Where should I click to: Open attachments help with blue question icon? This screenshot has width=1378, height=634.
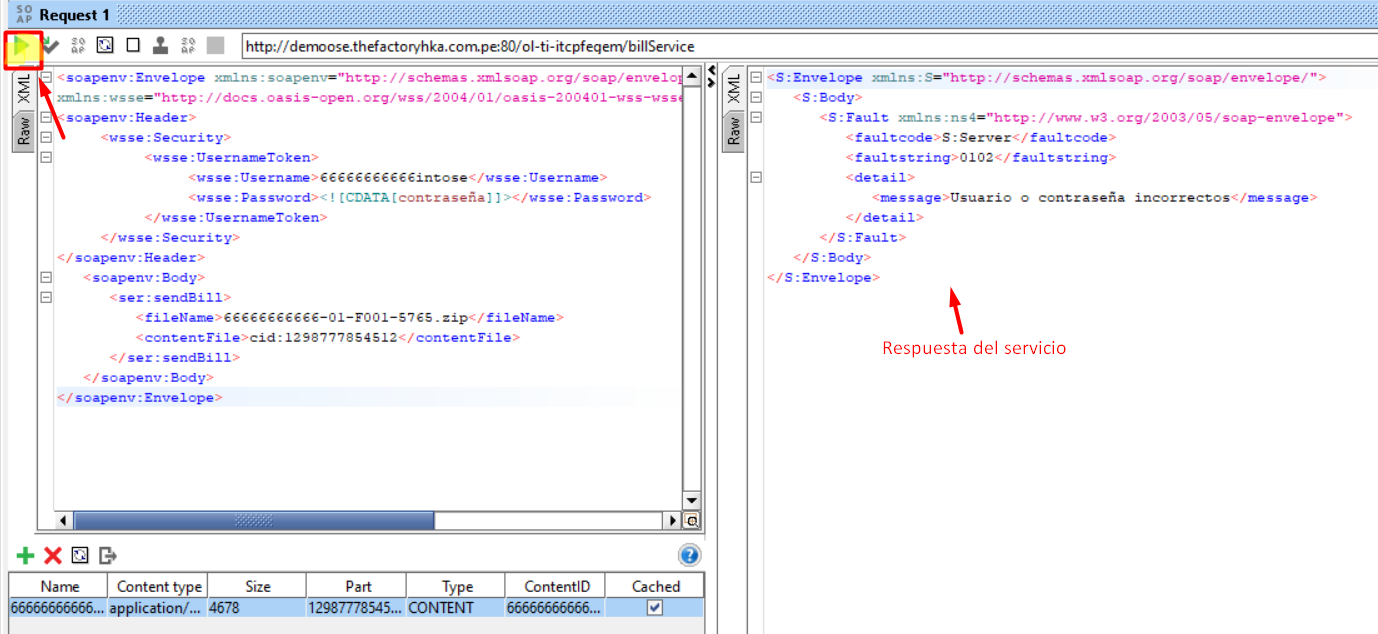click(689, 555)
